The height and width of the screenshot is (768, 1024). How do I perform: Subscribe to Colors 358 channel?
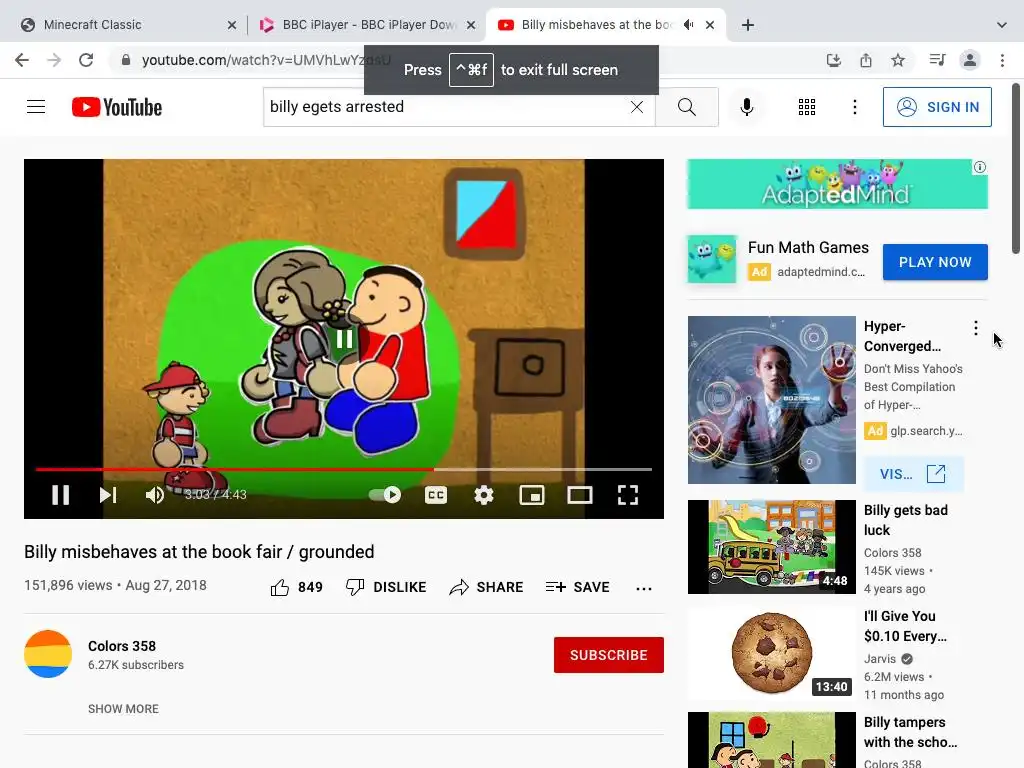point(609,655)
